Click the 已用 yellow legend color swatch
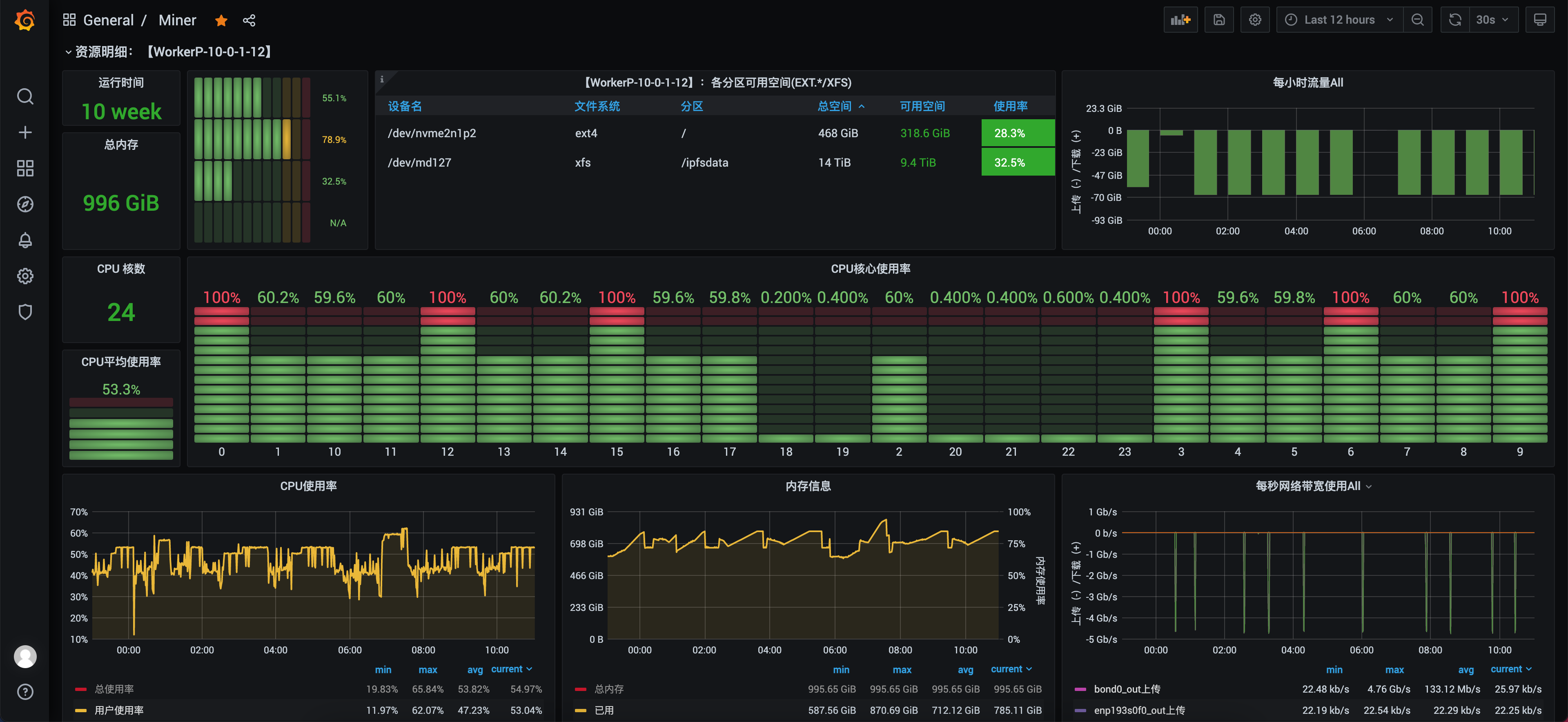Screen dimensions: 1568x722 (580, 711)
